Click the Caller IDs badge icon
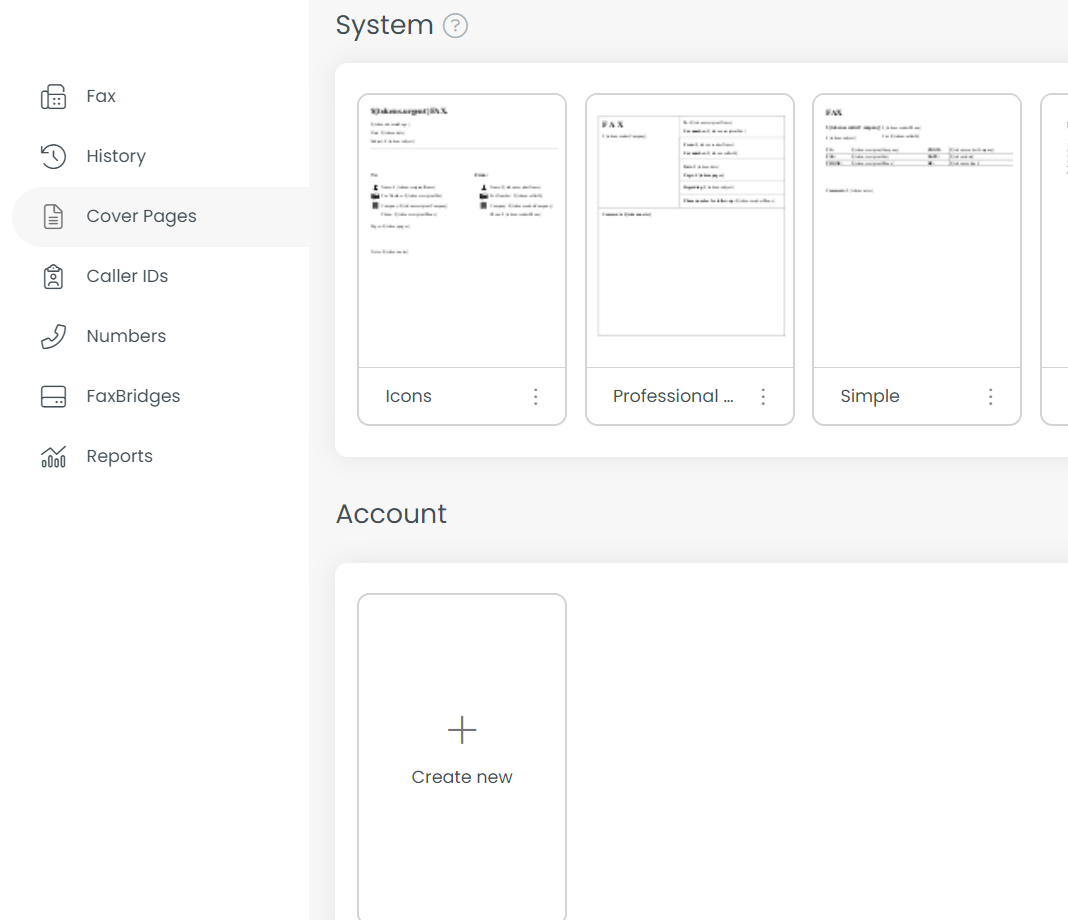The width and height of the screenshot is (1068, 920). (x=53, y=276)
